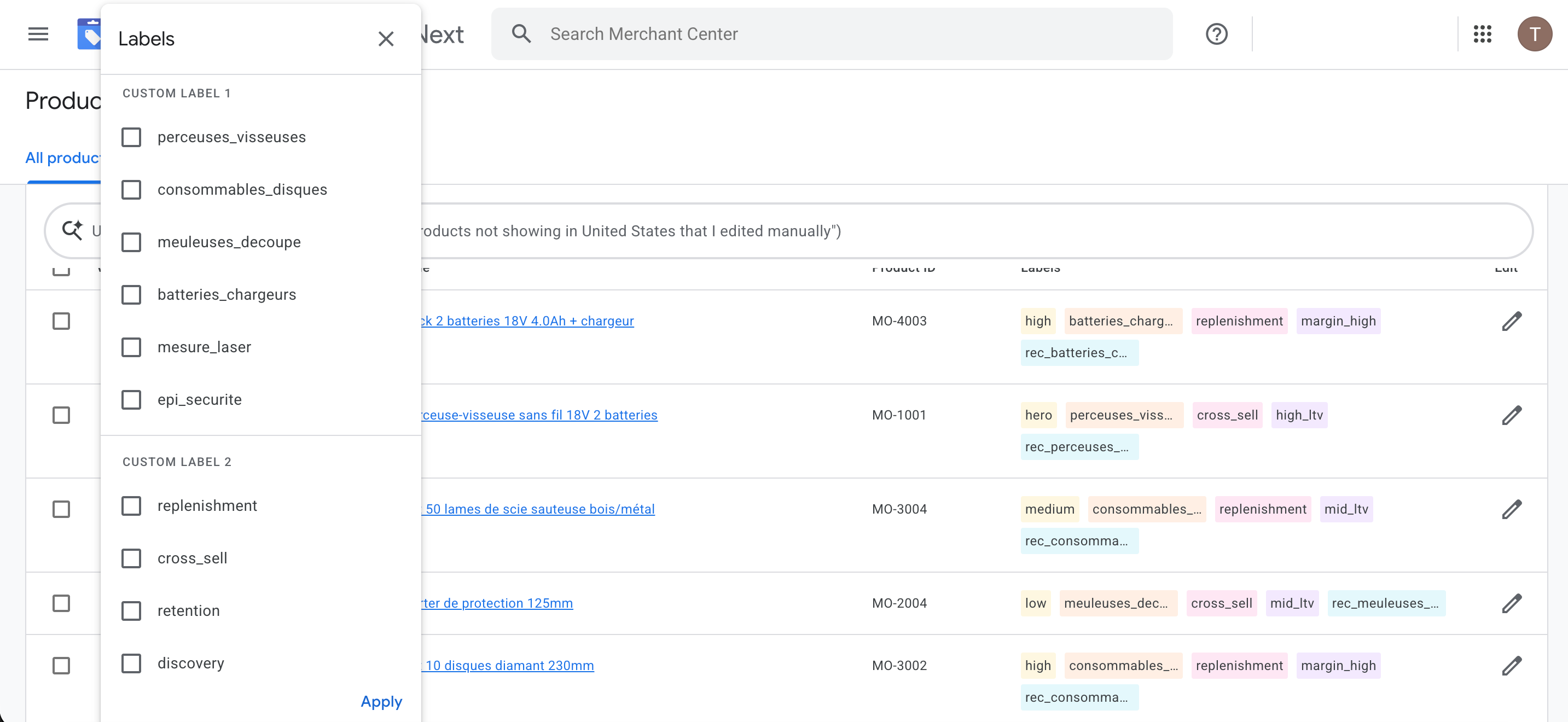Select the row checkbox for MO-3002
1568x722 pixels.
pos(61,666)
